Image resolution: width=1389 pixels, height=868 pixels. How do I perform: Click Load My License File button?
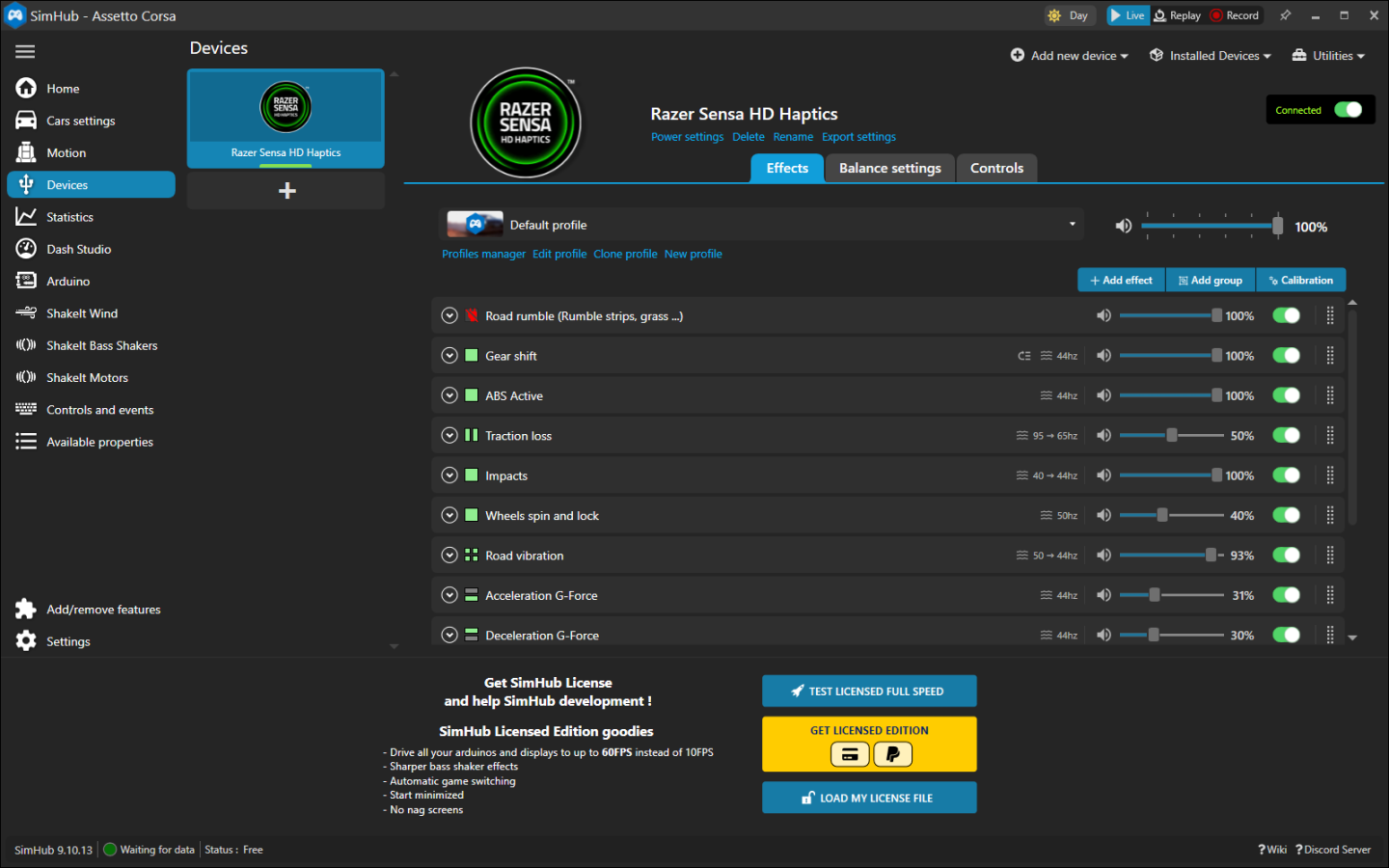869,798
